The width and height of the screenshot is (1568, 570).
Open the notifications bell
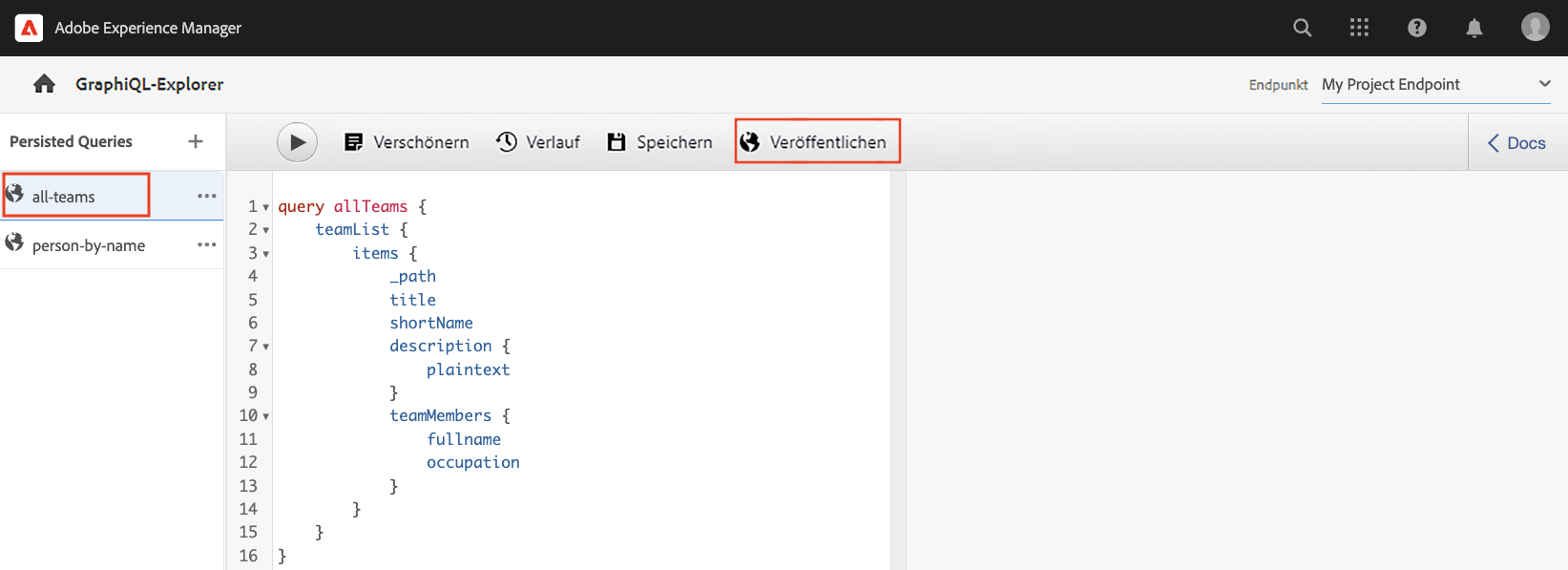[1474, 28]
